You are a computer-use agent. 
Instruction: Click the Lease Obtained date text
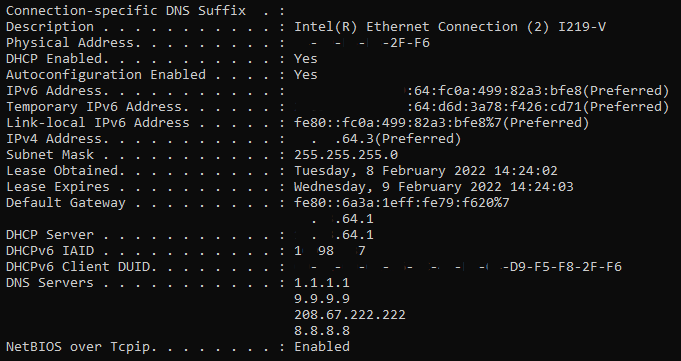[x=426, y=171]
